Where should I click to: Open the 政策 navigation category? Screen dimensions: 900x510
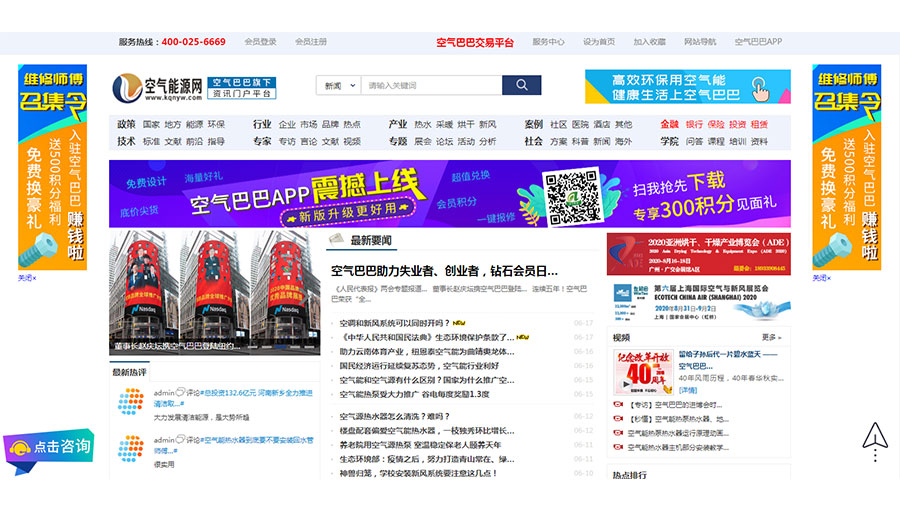click(126, 124)
